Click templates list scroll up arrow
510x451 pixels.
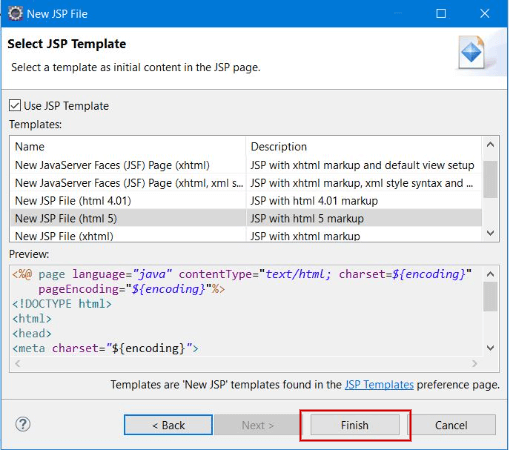490,145
